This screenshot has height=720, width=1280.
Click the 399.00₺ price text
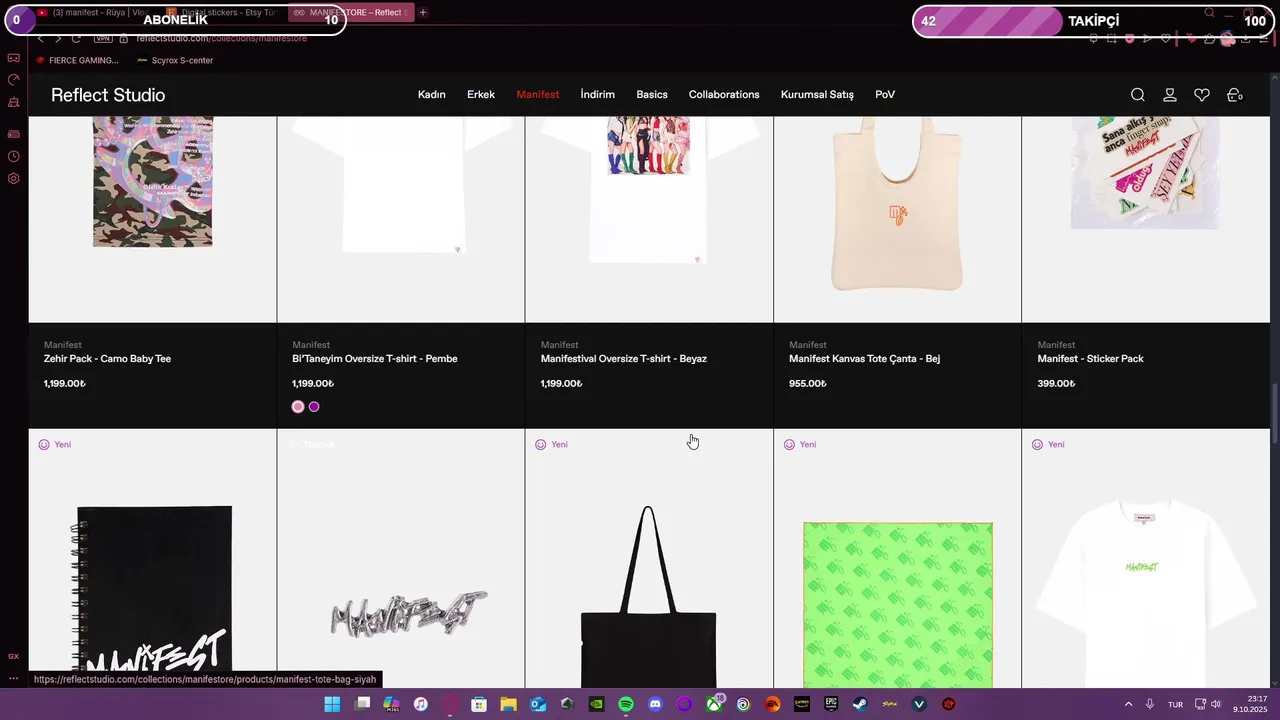(x=1056, y=384)
